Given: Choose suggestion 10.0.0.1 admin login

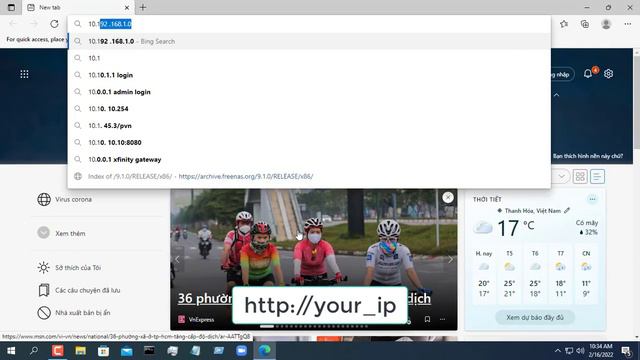Looking at the screenshot, I should [309, 92].
